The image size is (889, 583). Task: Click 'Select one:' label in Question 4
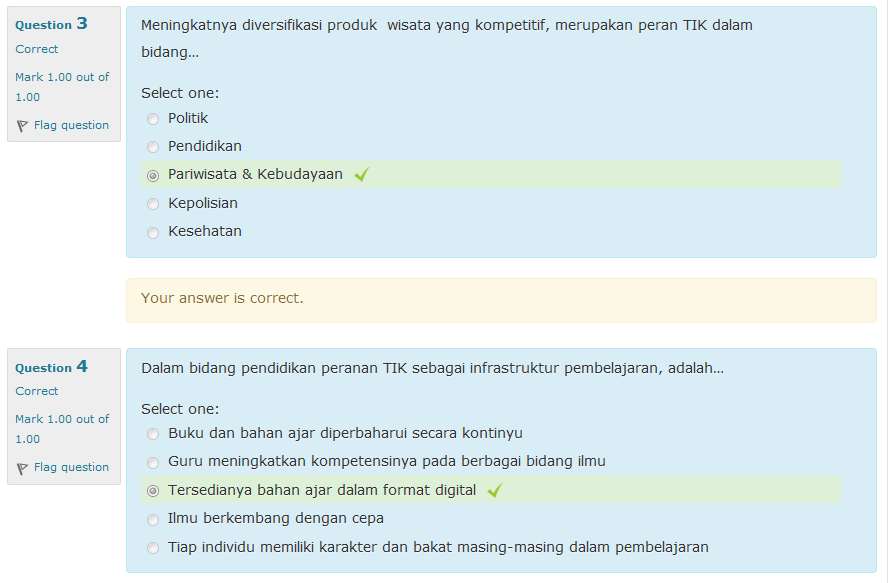pyautogui.click(x=180, y=409)
